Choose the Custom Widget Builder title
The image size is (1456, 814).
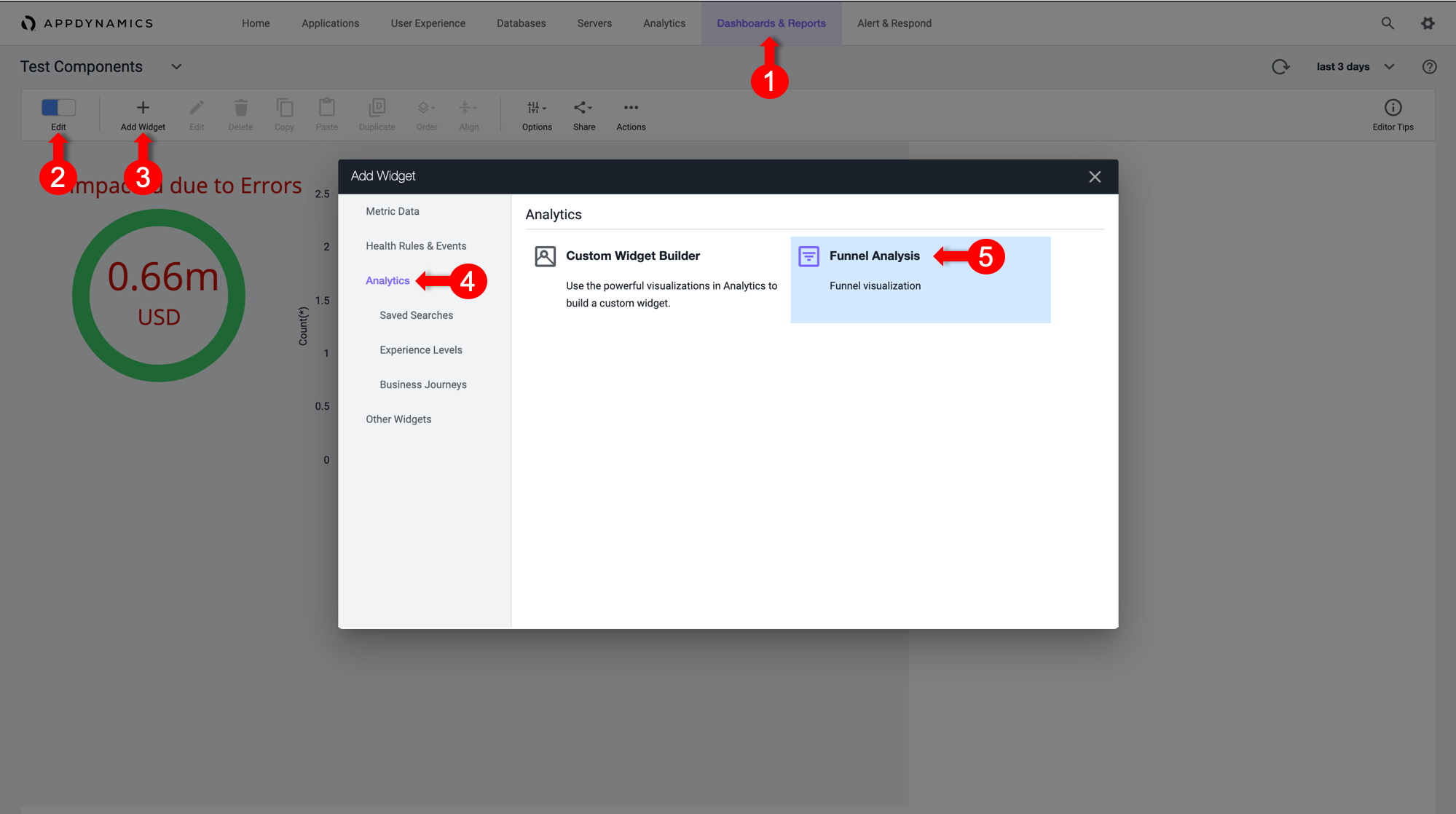pyautogui.click(x=633, y=256)
